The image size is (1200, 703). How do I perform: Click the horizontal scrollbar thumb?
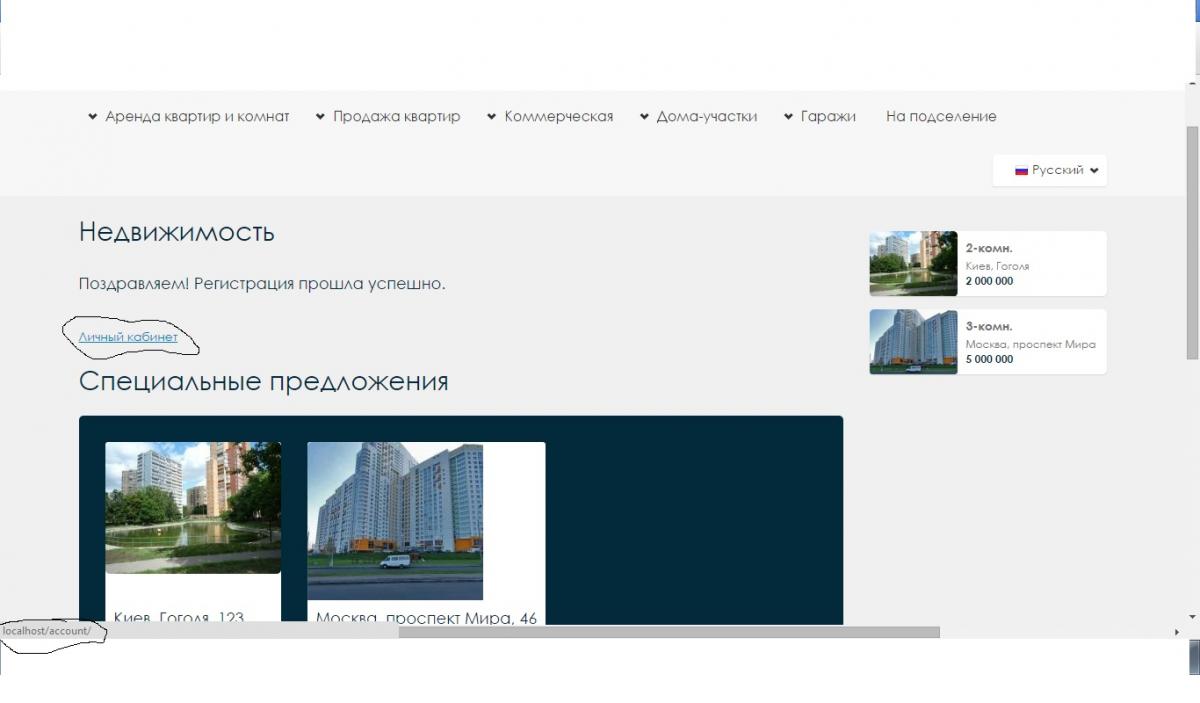tap(668, 632)
